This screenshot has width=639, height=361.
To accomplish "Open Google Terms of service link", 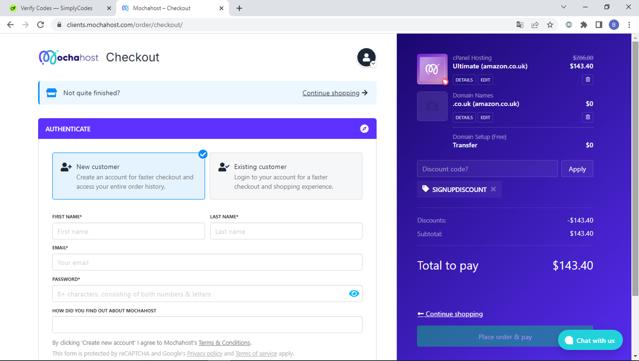I will coord(256,354).
